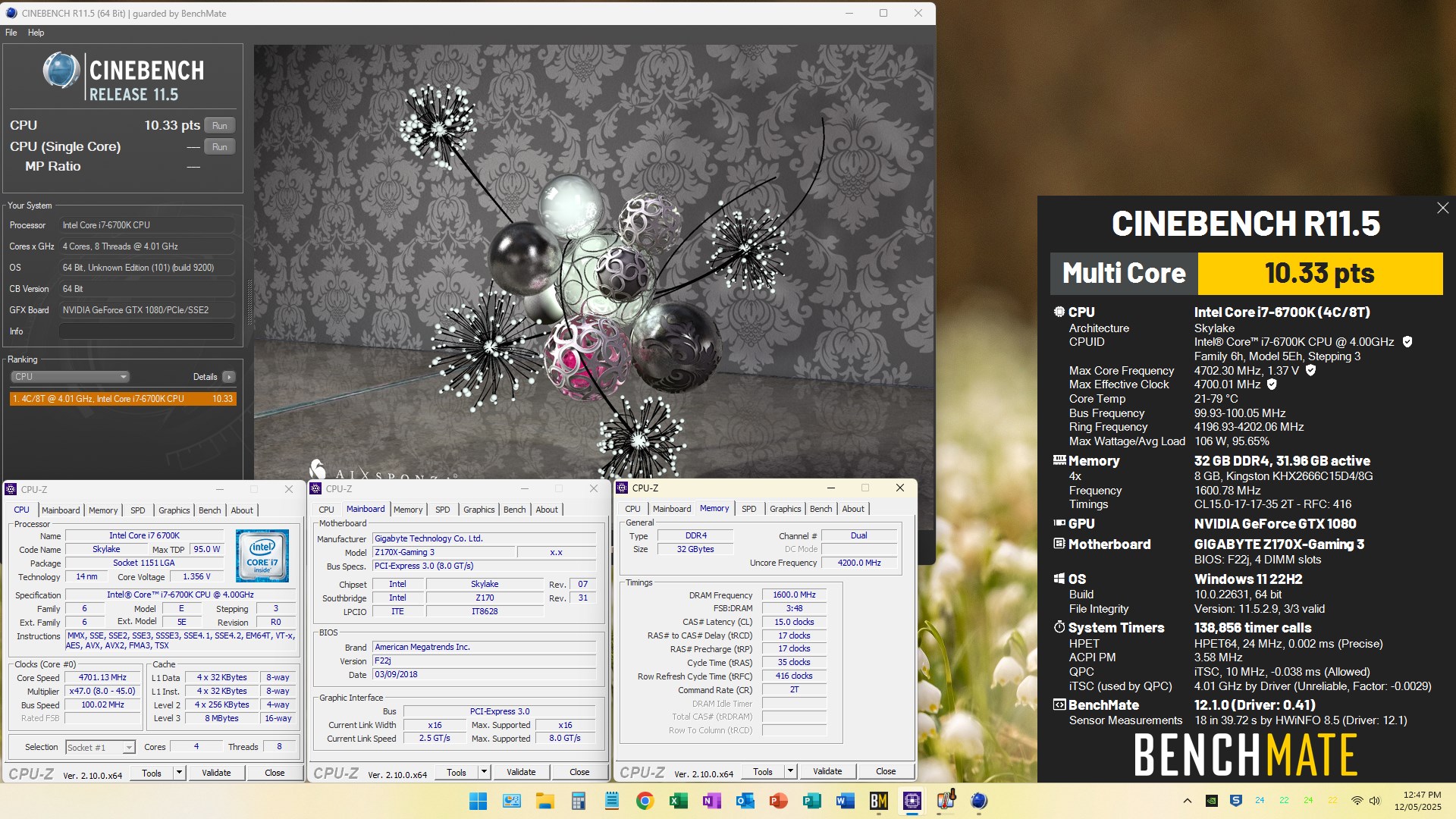This screenshot has width=1456, height=819.
Task: Switch to Cinebench sphere taskbar icon
Action: click(x=978, y=801)
